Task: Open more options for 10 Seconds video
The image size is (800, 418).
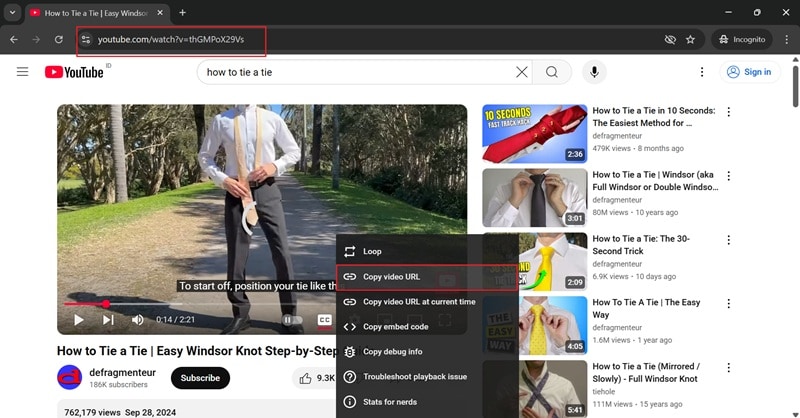Action: click(729, 111)
